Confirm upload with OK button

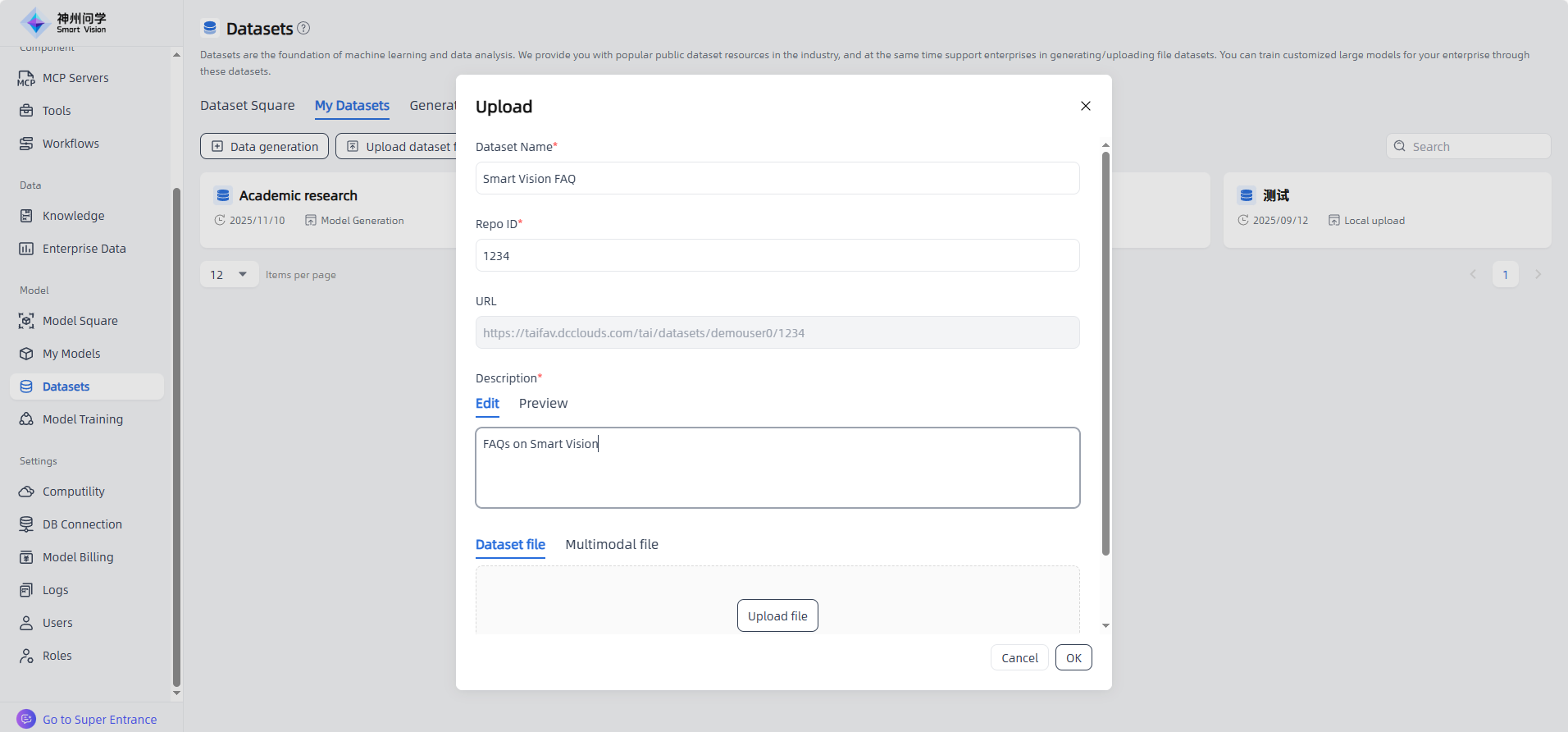click(x=1073, y=658)
